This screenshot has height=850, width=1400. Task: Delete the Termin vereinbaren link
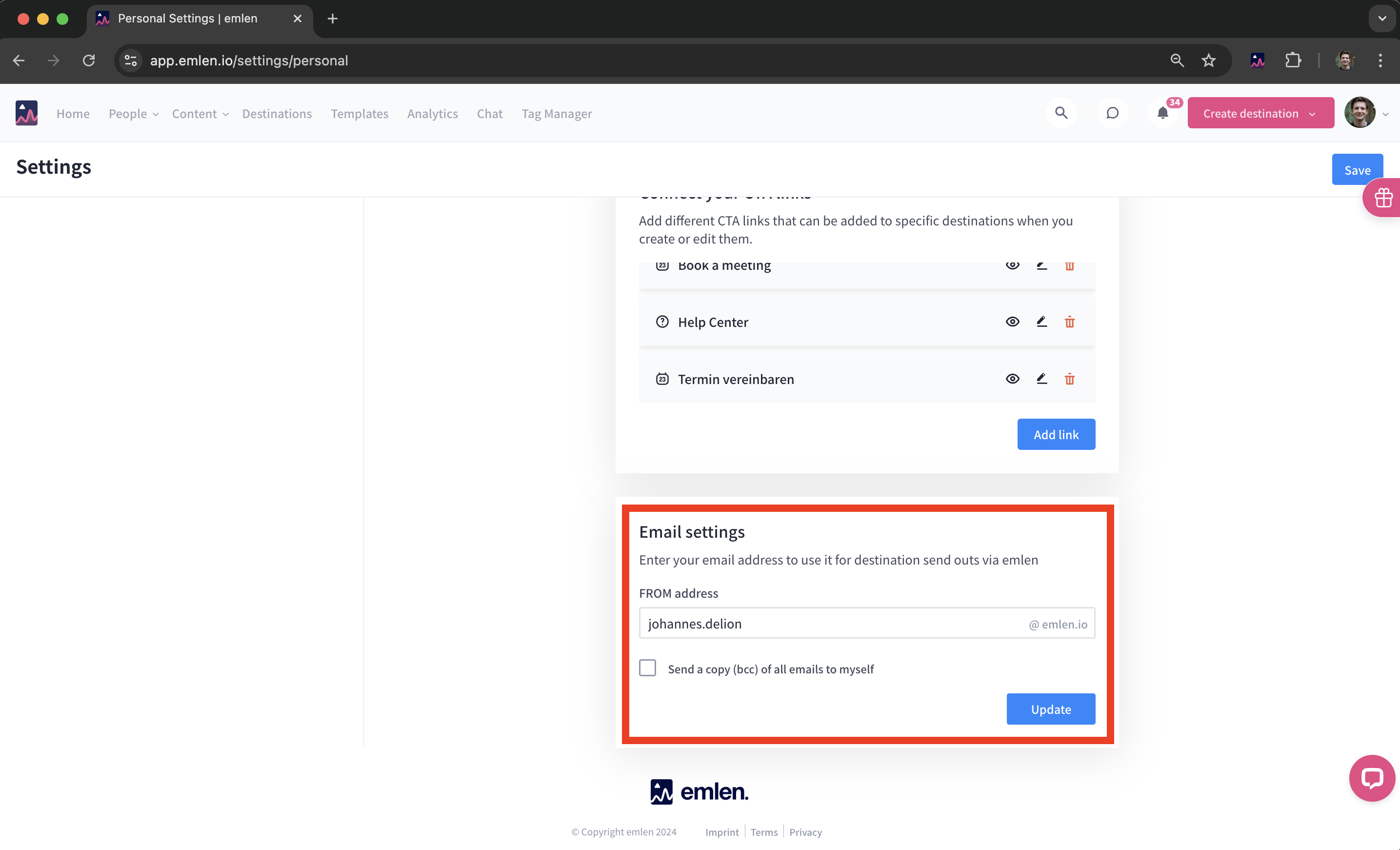pos(1069,379)
